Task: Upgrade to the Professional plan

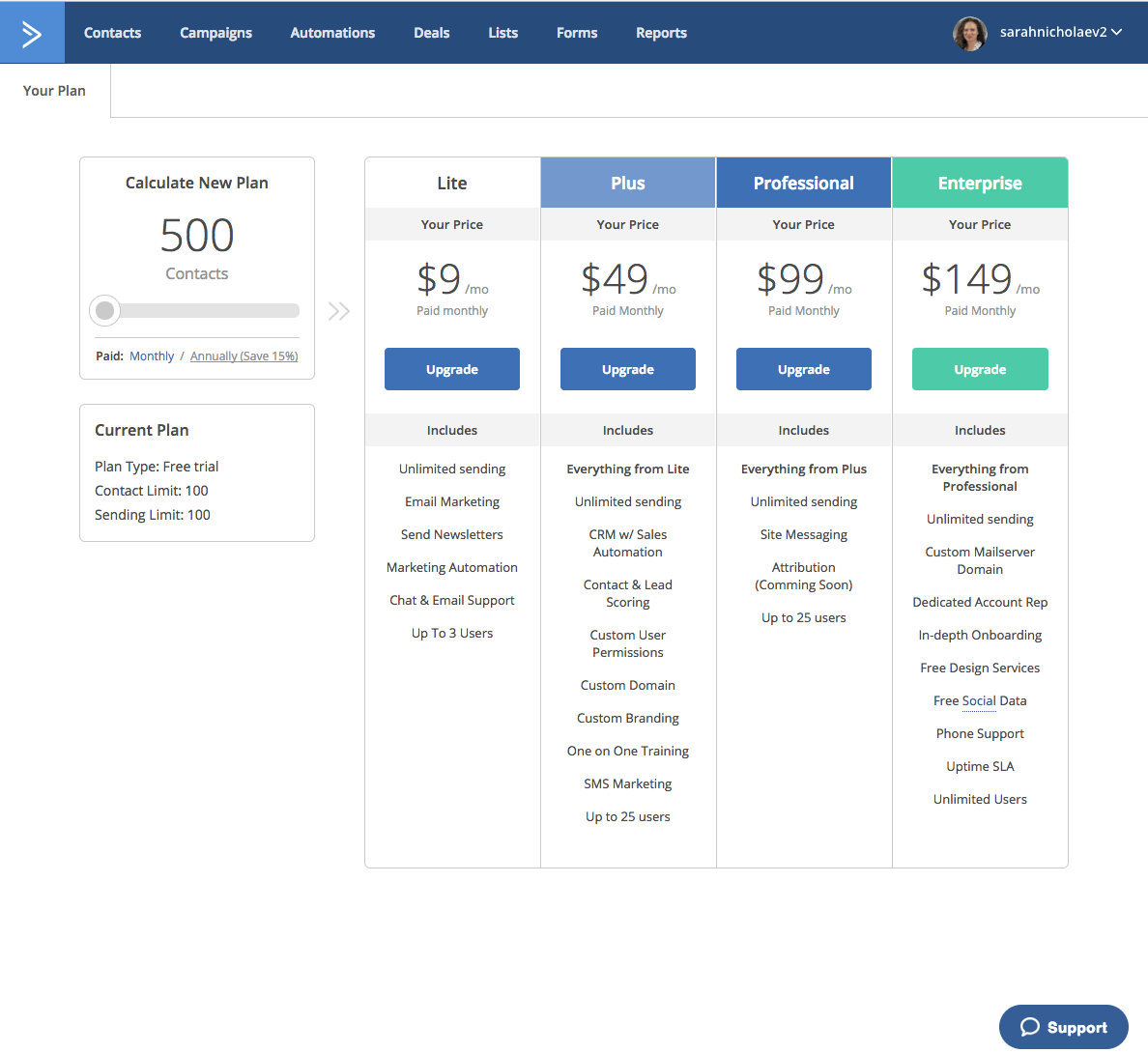Action: tap(804, 369)
